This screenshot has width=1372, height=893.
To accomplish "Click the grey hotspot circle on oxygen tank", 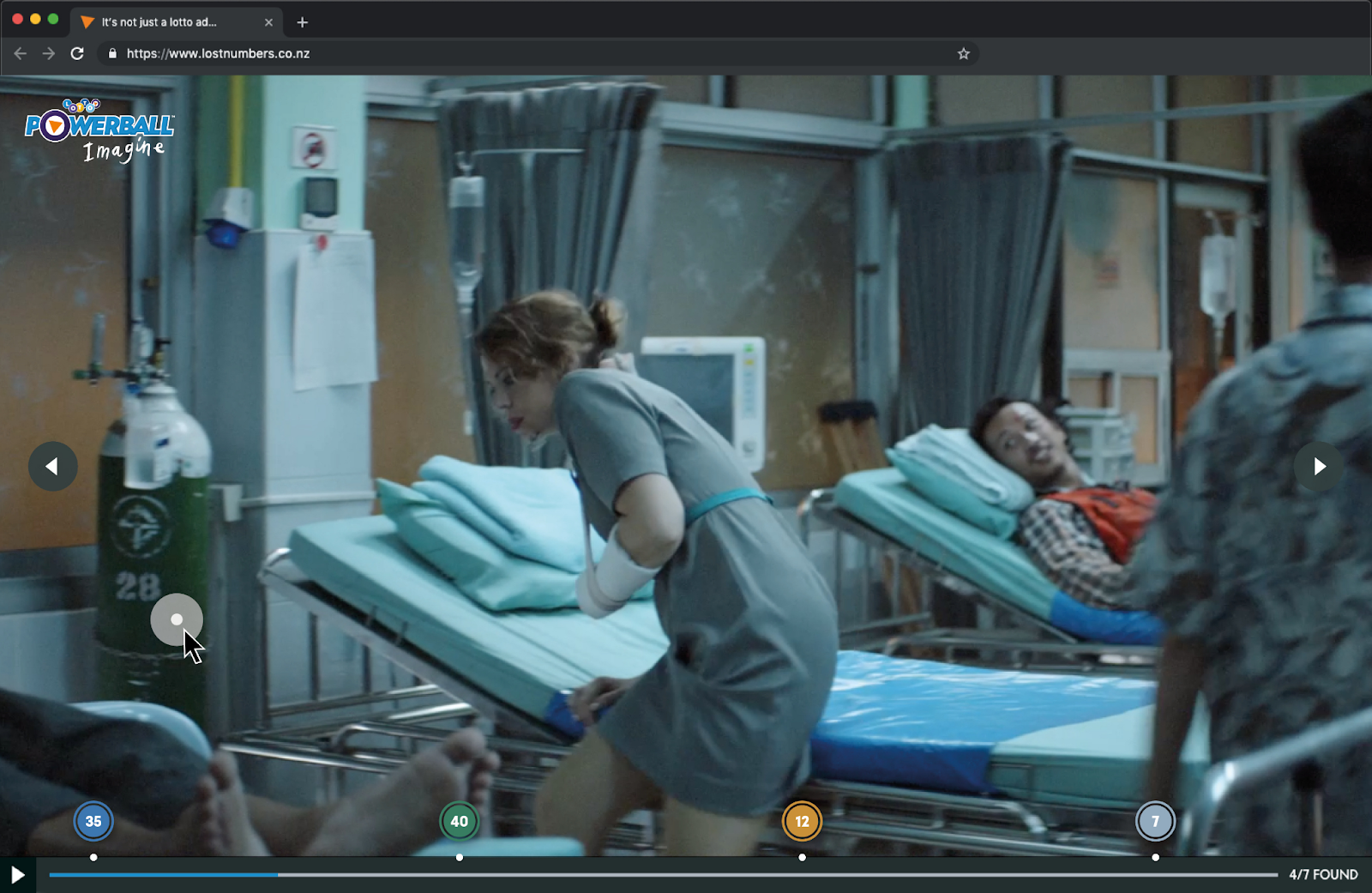I will pyautogui.click(x=177, y=619).
